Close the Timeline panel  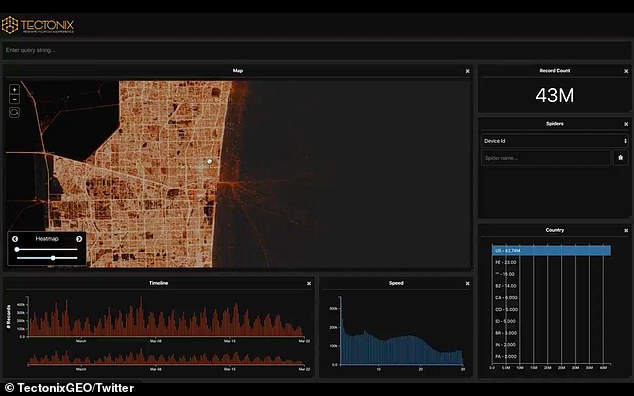pos(309,284)
